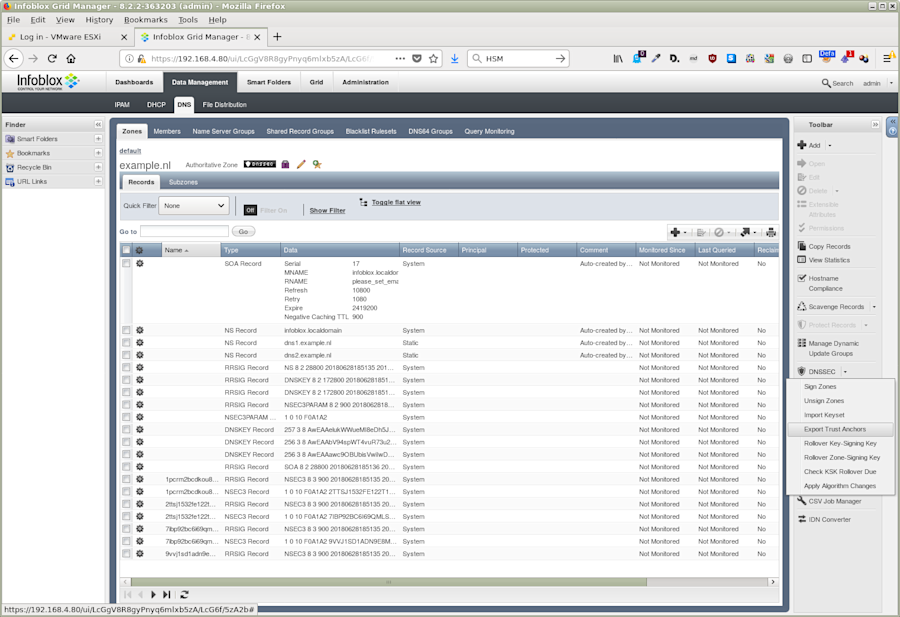Image resolution: width=900 pixels, height=617 pixels.
Task: Click the export icon above the records table
Action: [745, 232]
